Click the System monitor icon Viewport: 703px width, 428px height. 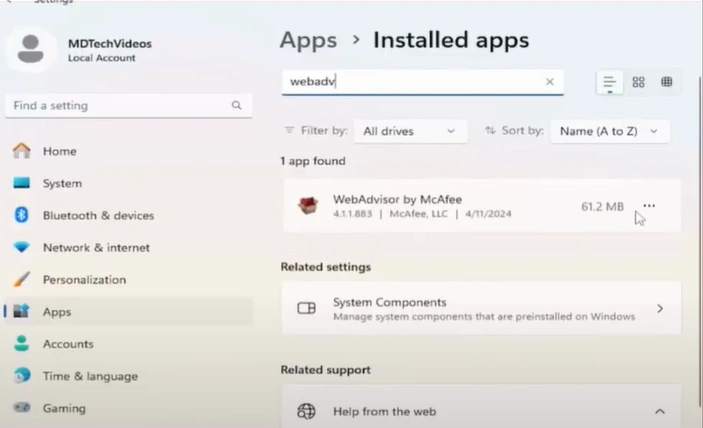[x=21, y=183]
